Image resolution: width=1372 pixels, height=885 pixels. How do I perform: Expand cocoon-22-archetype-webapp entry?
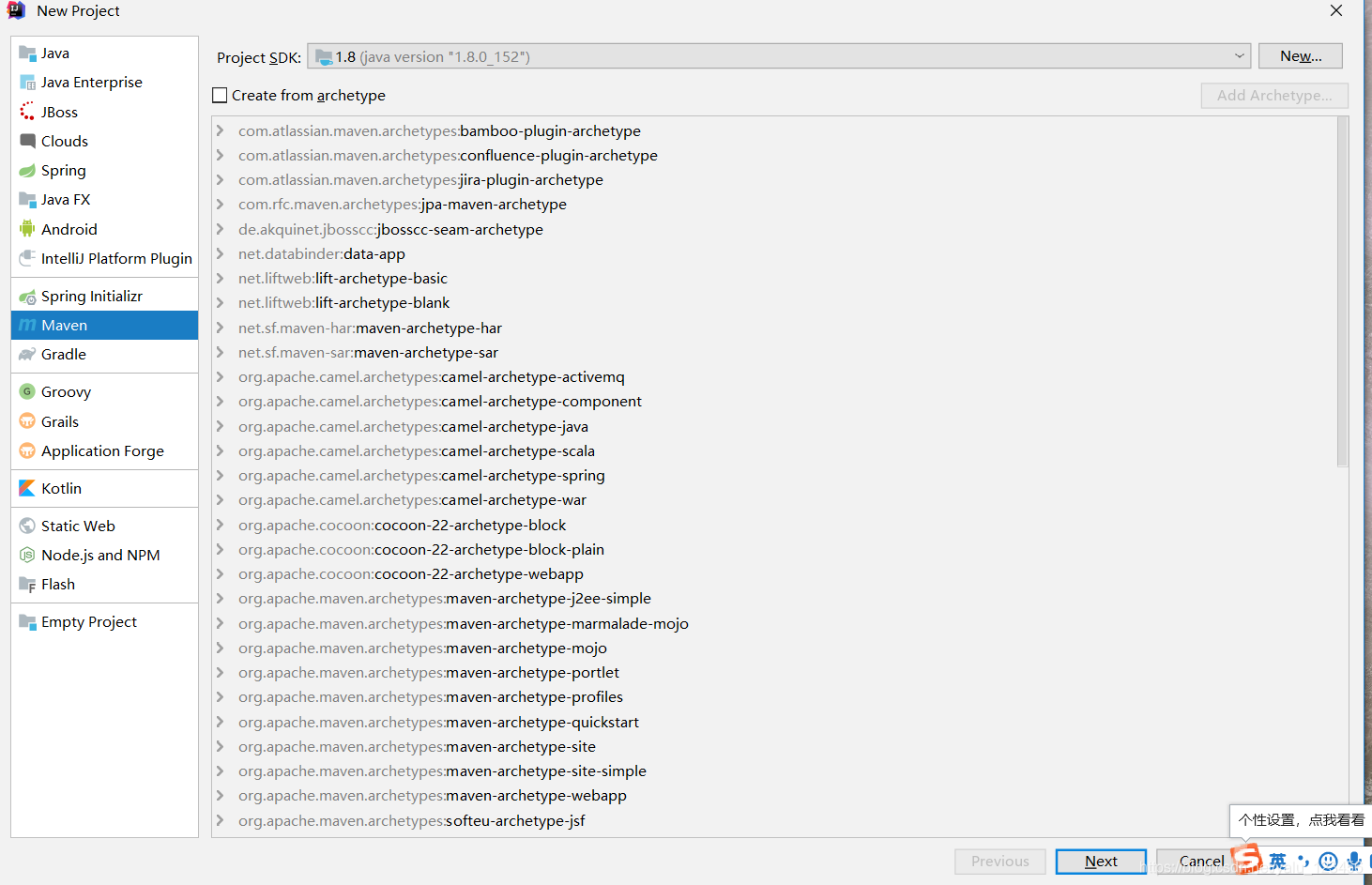(220, 573)
